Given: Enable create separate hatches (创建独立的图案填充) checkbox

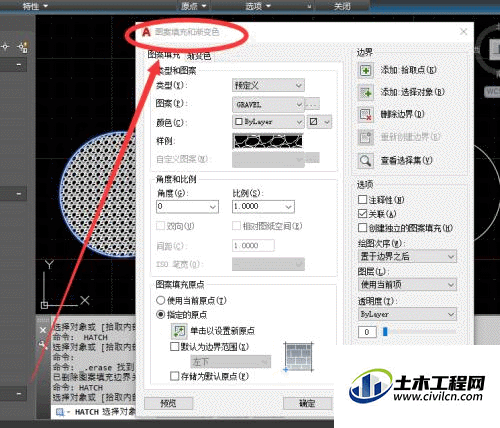Looking at the screenshot, I should click(362, 228).
